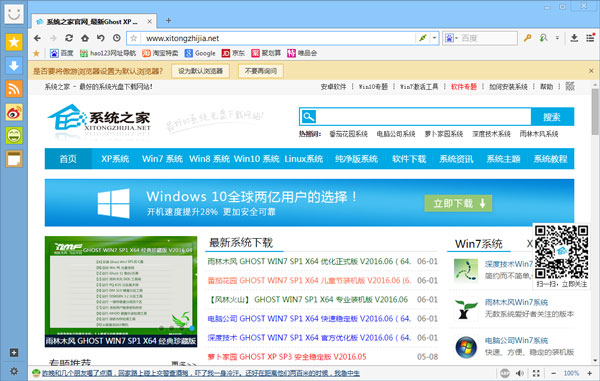Click the 立即下载 green button on the banner
This screenshot has height=381, width=600.
click(458, 203)
